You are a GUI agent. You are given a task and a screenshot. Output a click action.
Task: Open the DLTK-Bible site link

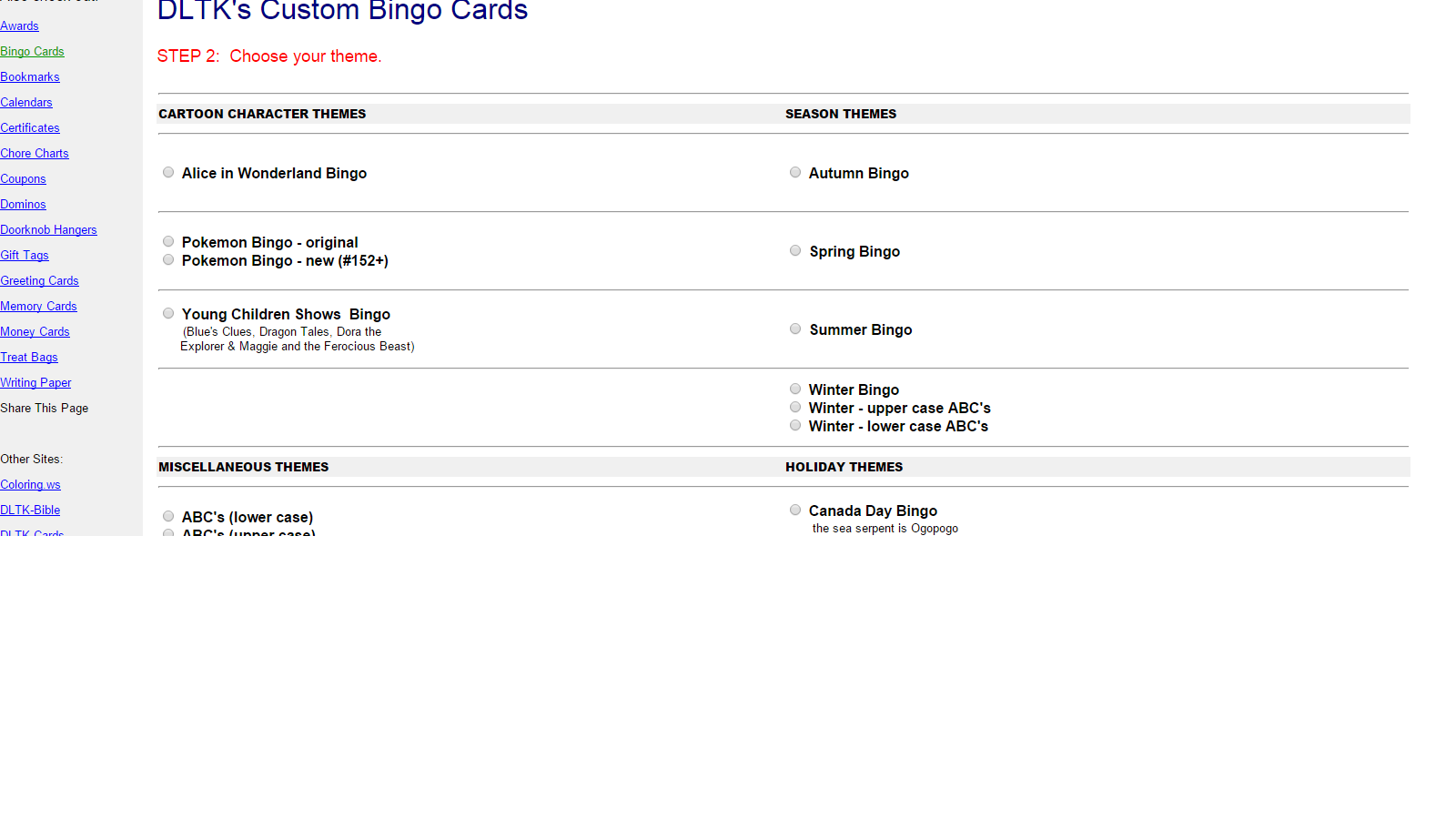pos(30,511)
